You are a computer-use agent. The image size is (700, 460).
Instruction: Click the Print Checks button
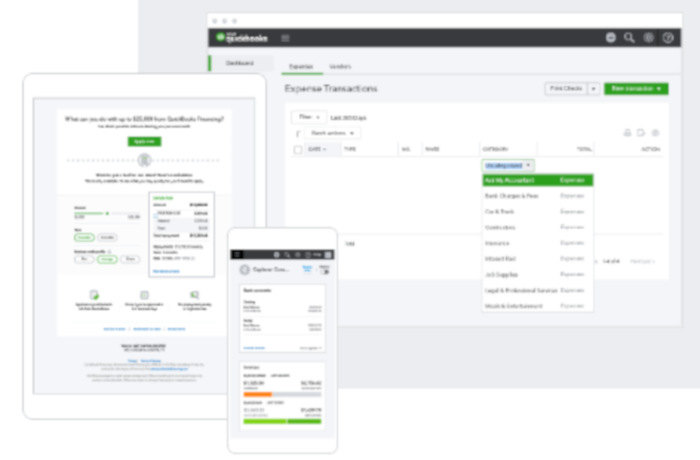click(x=566, y=89)
